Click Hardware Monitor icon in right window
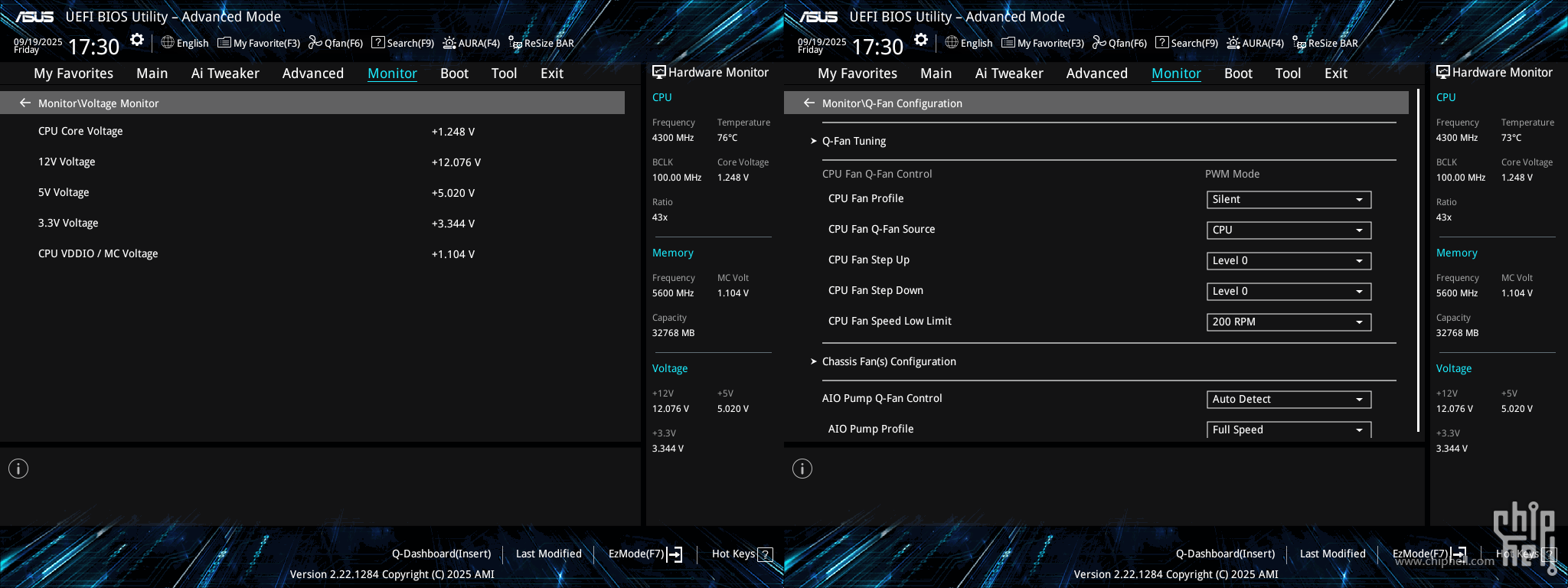The image size is (1568, 588). pyautogui.click(x=1442, y=72)
